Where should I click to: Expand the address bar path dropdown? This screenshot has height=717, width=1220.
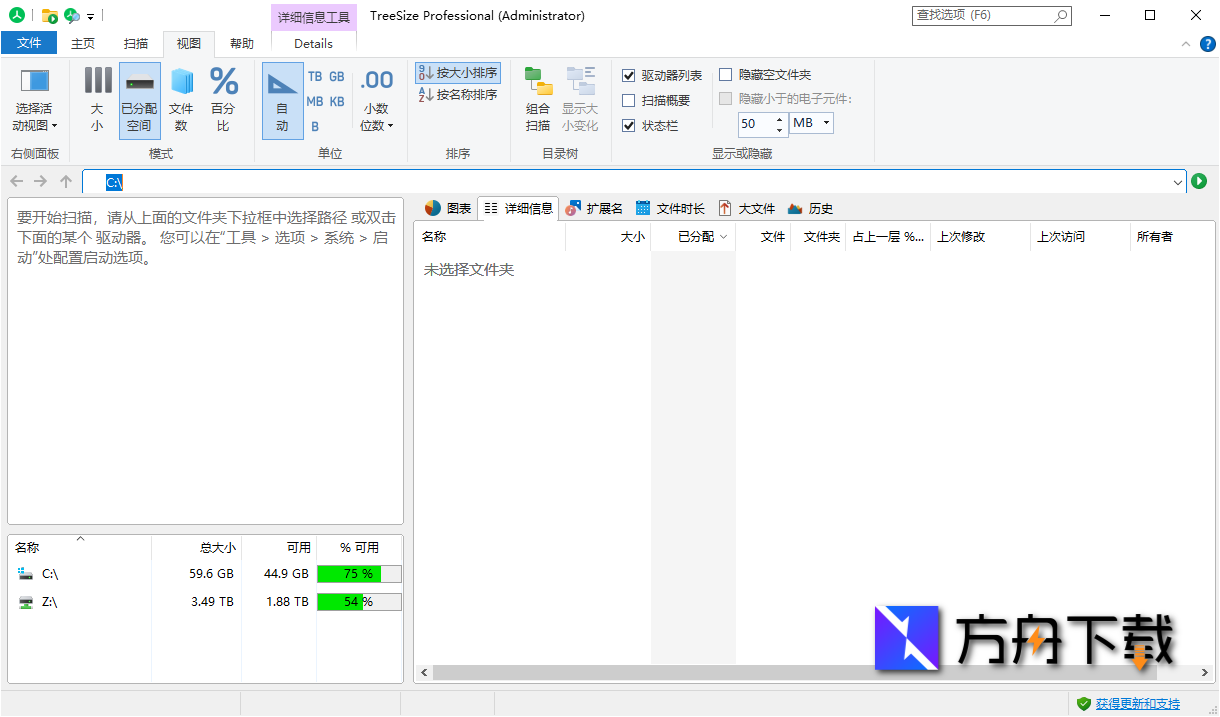click(x=1178, y=182)
